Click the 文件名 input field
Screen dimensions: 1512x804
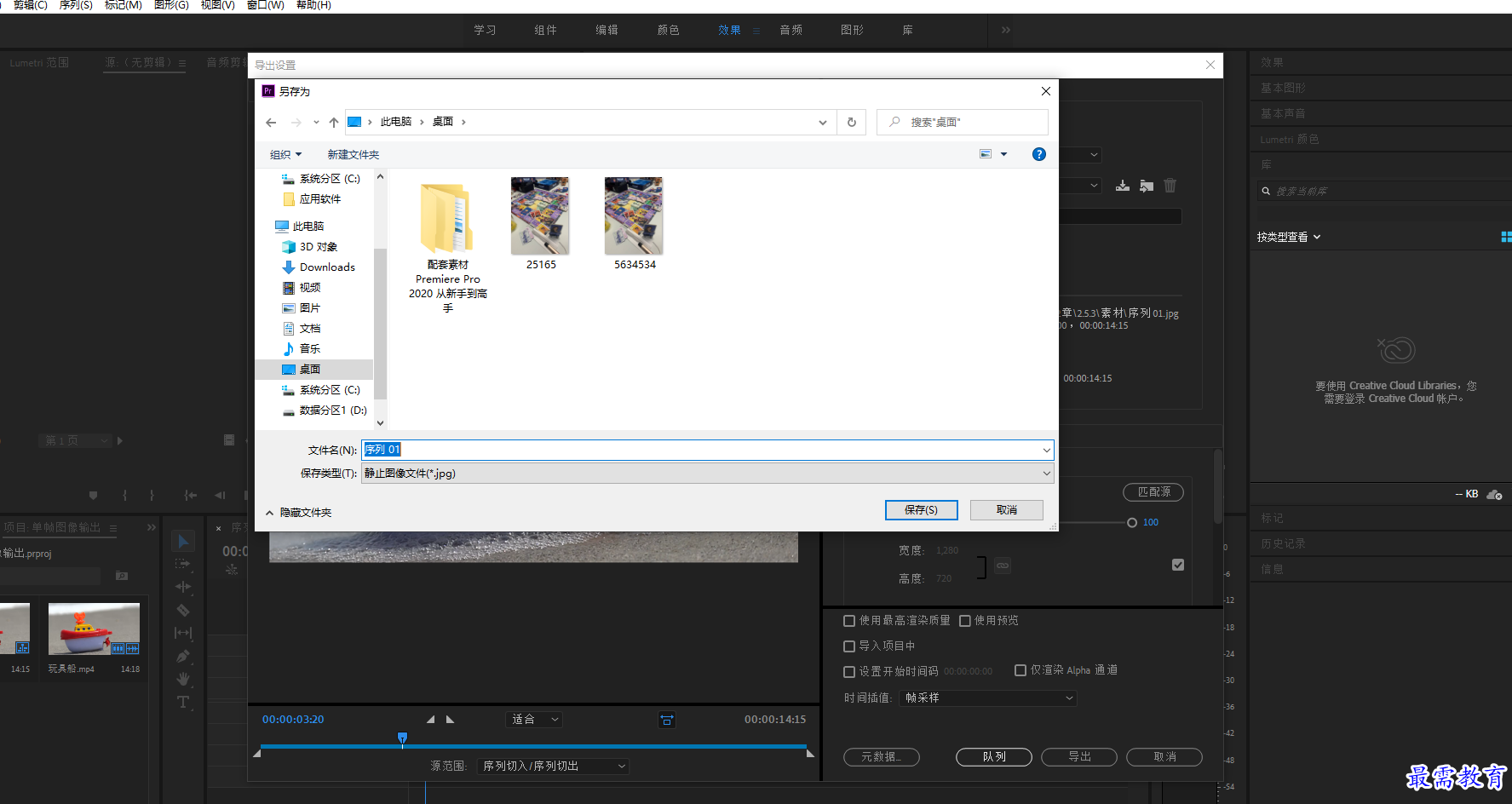click(708, 450)
